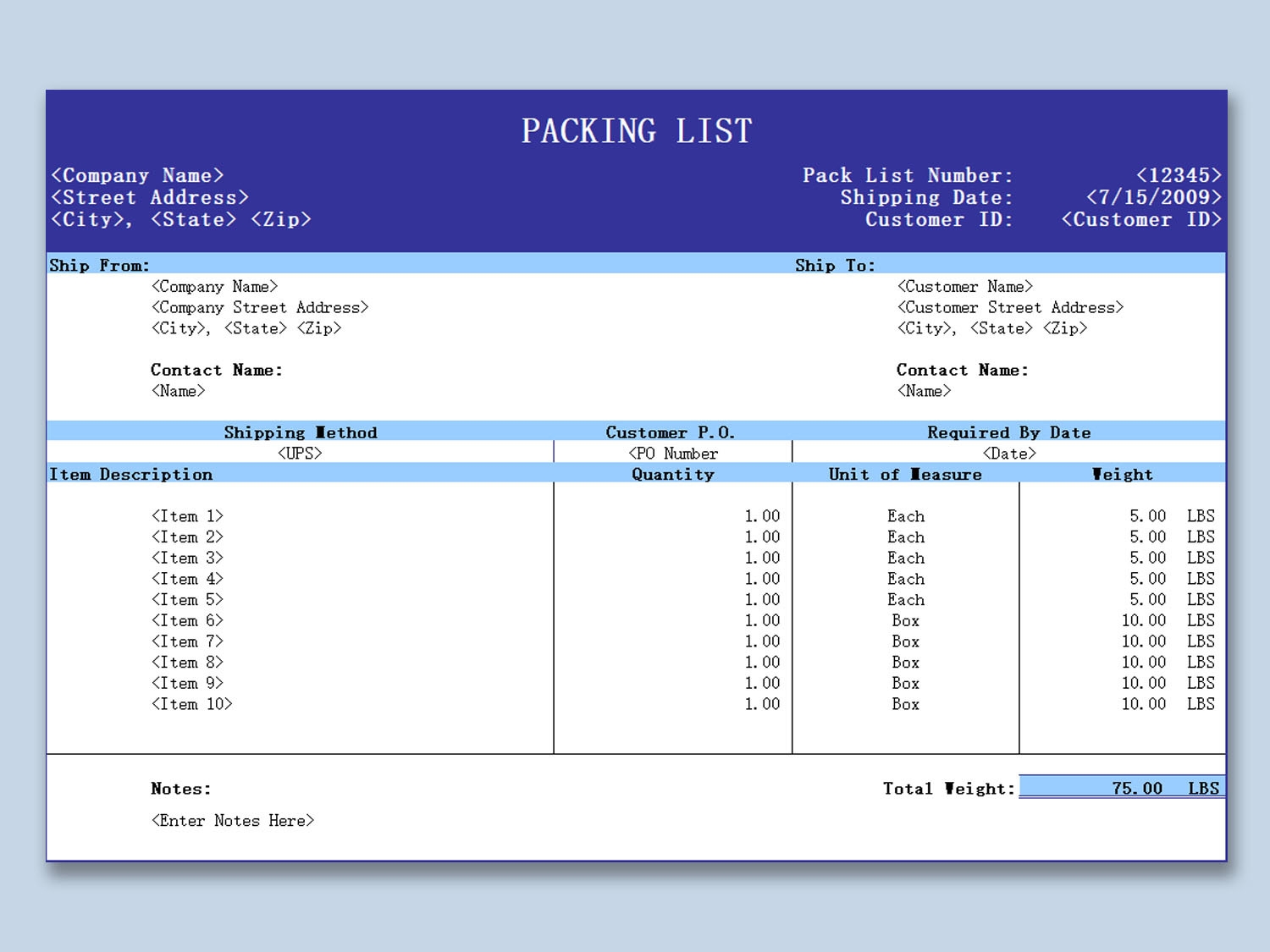1270x952 pixels.
Task: Select the <Enter Notes Here> placeholder
Action: (233, 820)
